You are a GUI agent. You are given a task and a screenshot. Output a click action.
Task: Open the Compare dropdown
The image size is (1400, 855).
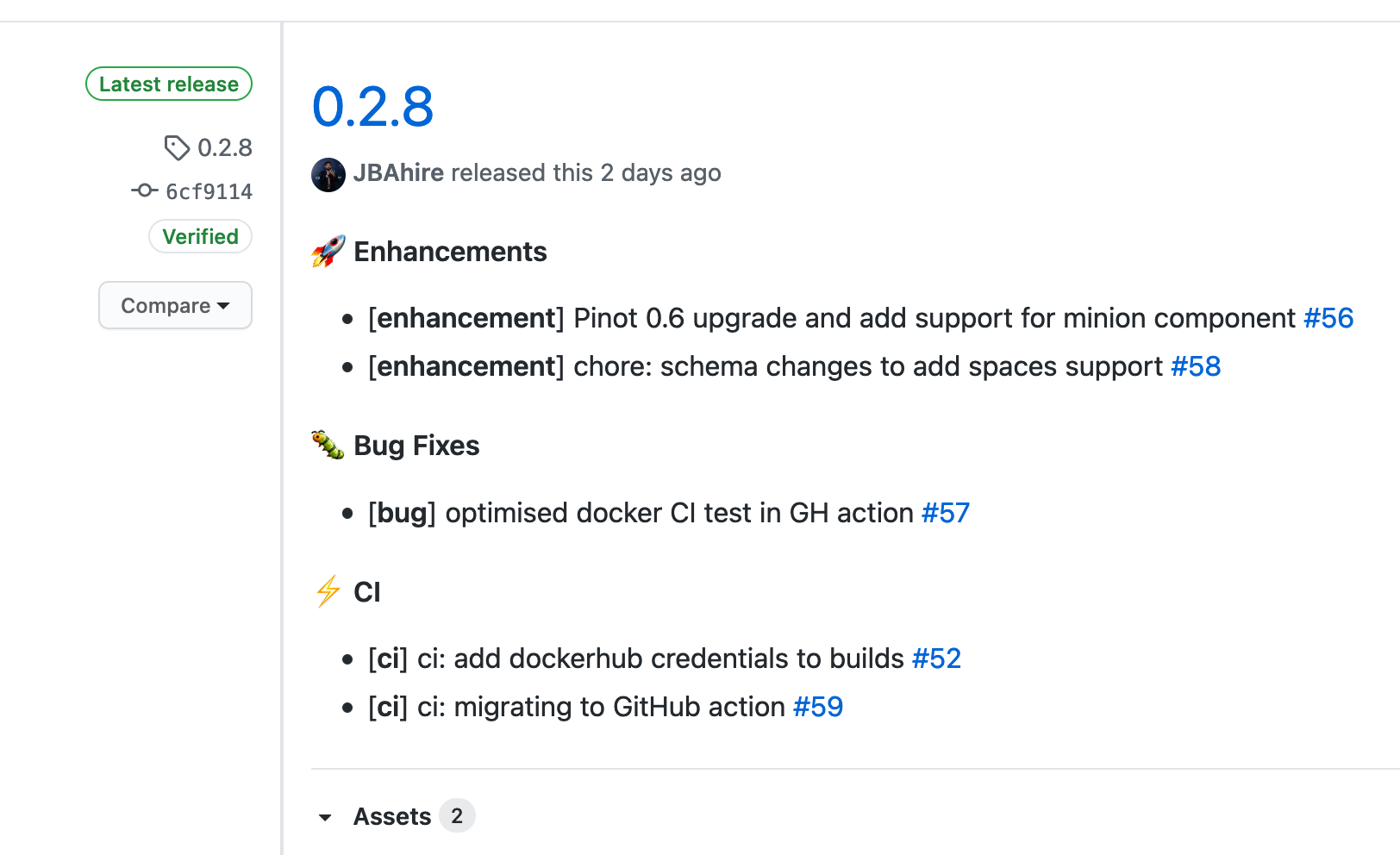(175, 305)
